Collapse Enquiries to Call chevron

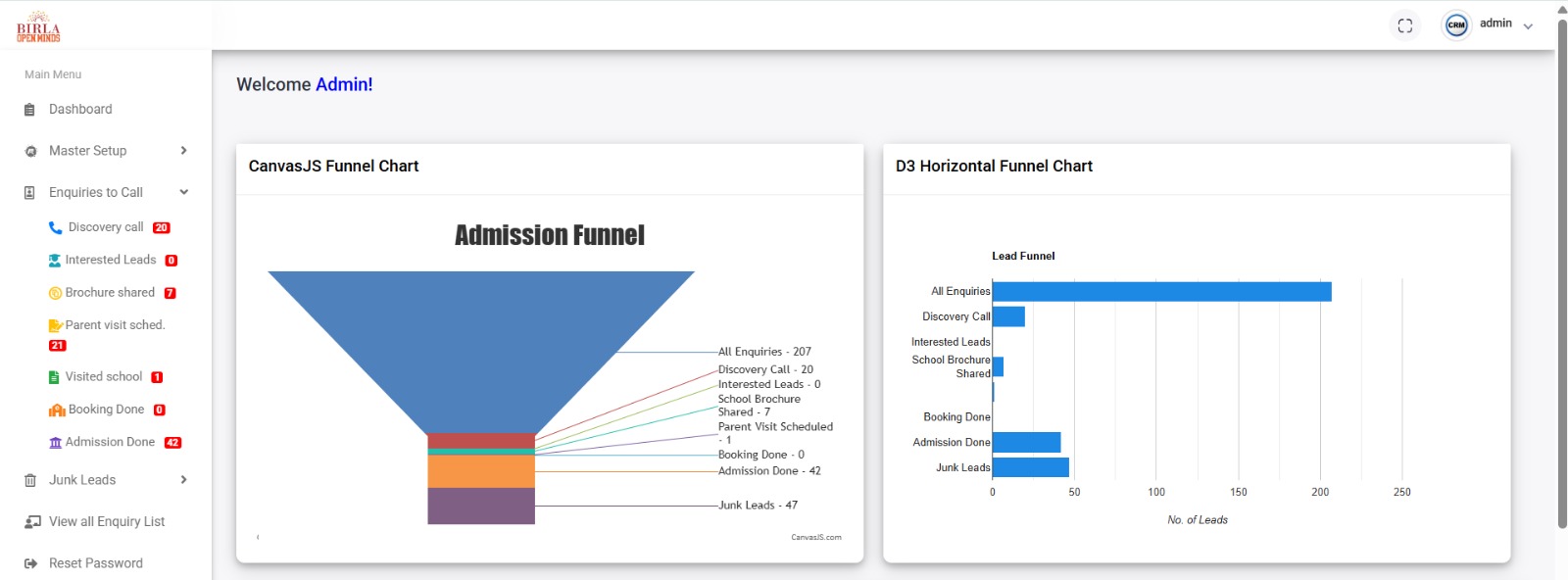(x=183, y=192)
